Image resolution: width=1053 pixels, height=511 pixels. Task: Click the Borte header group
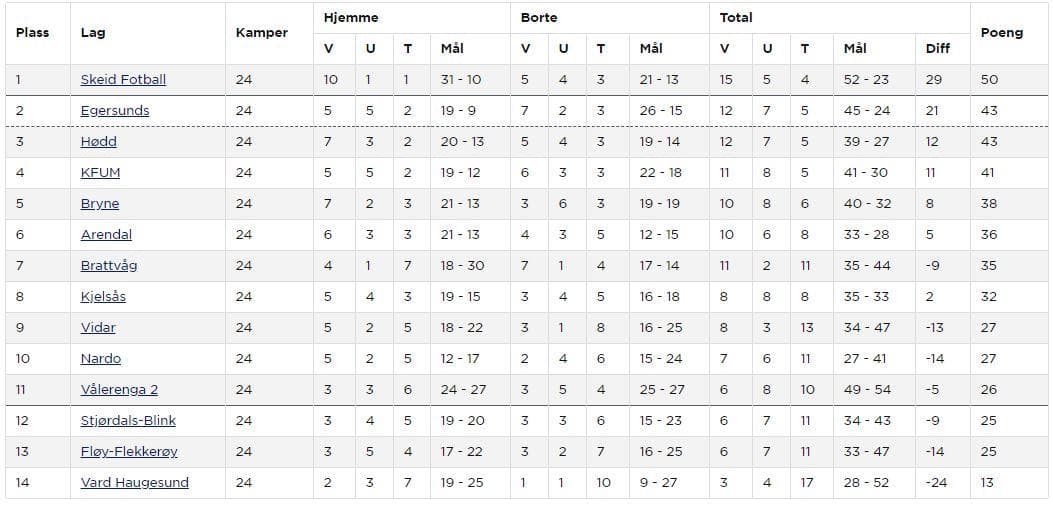click(538, 18)
